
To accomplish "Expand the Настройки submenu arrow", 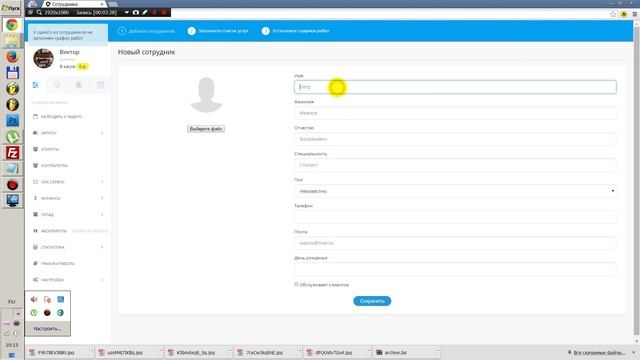I will (x=102, y=280).
